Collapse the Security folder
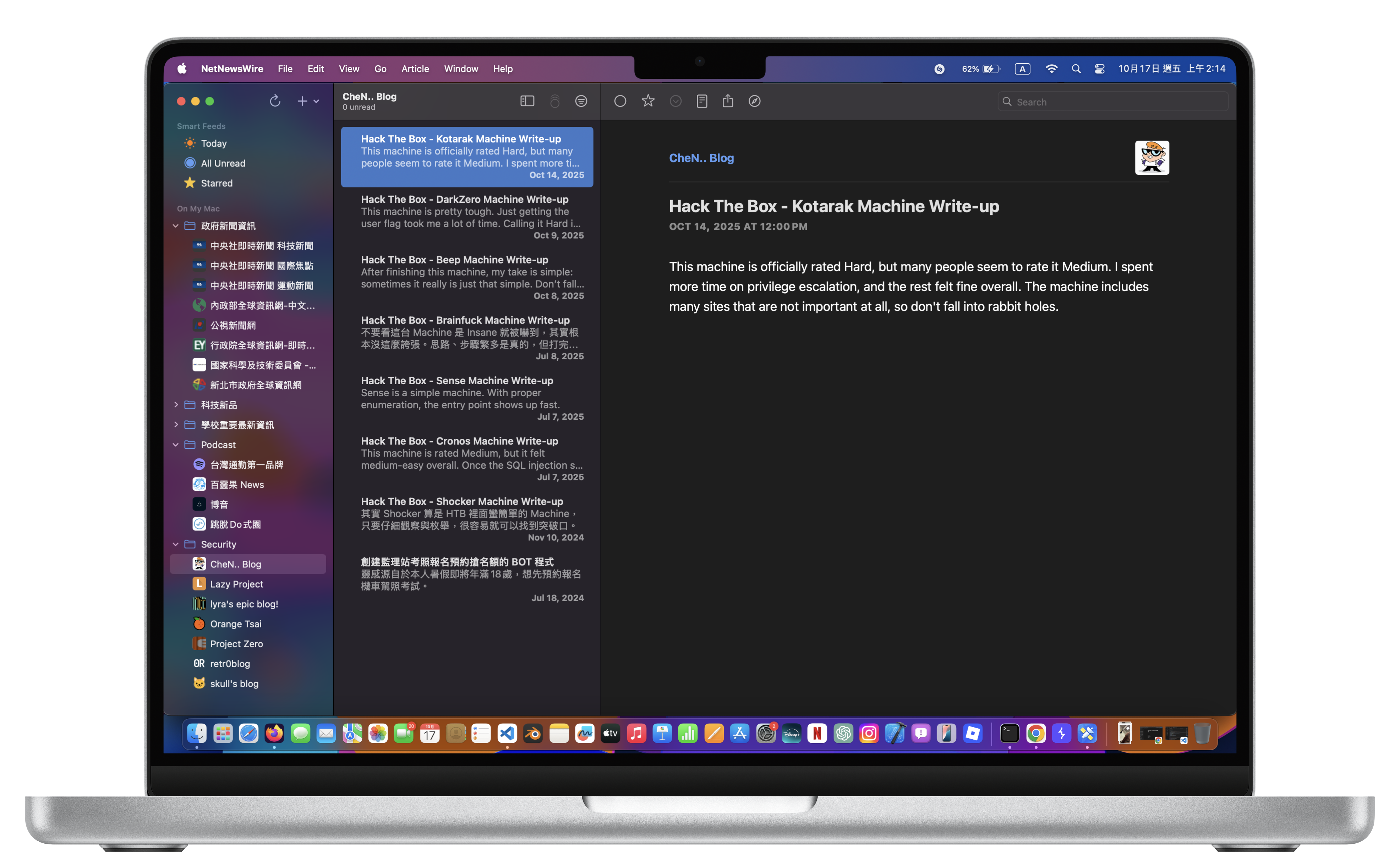1400x860 pixels. 176,544
